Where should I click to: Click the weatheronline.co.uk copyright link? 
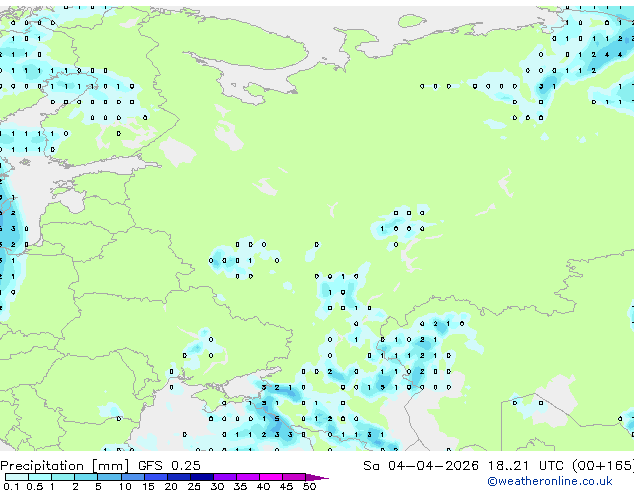point(550,481)
